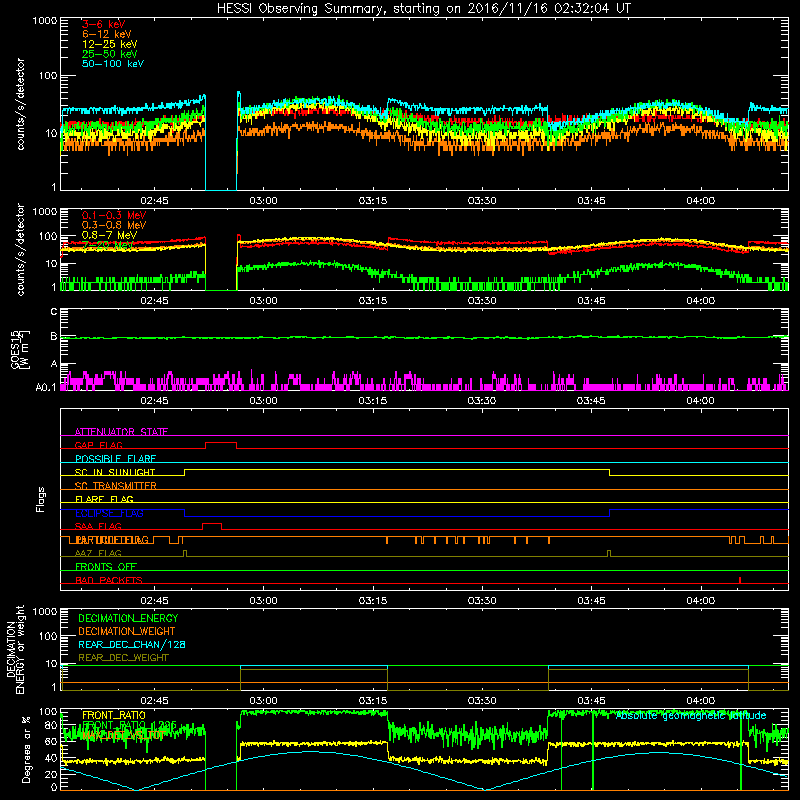
Task: Select the REAR_DEC_CHAN/128 legend label
Action: pyautogui.click(x=132, y=644)
